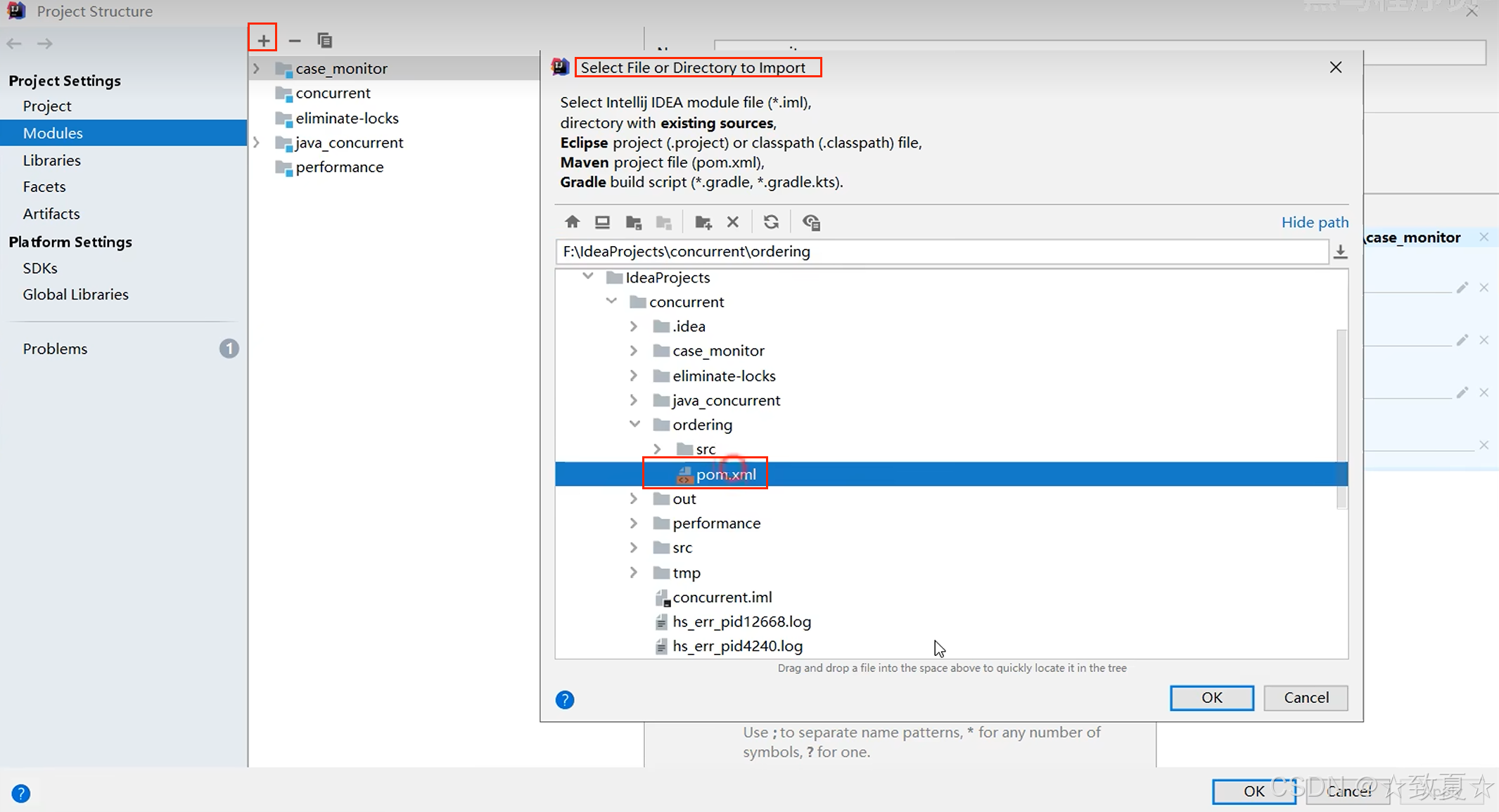Click the Desktop directory toolbar icon

coord(602,222)
